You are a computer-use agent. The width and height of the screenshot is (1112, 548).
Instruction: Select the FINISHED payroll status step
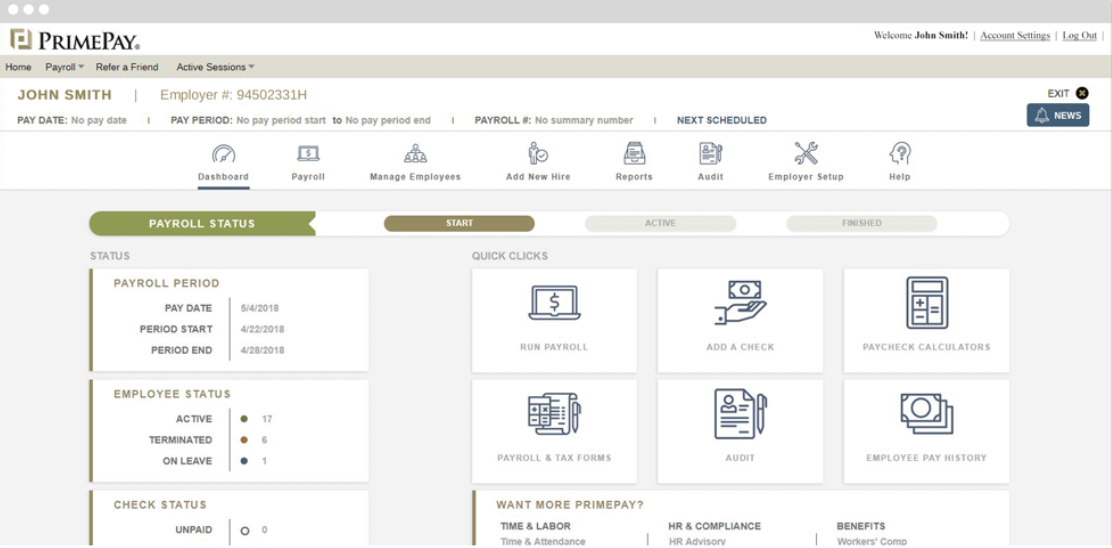coord(862,223)
